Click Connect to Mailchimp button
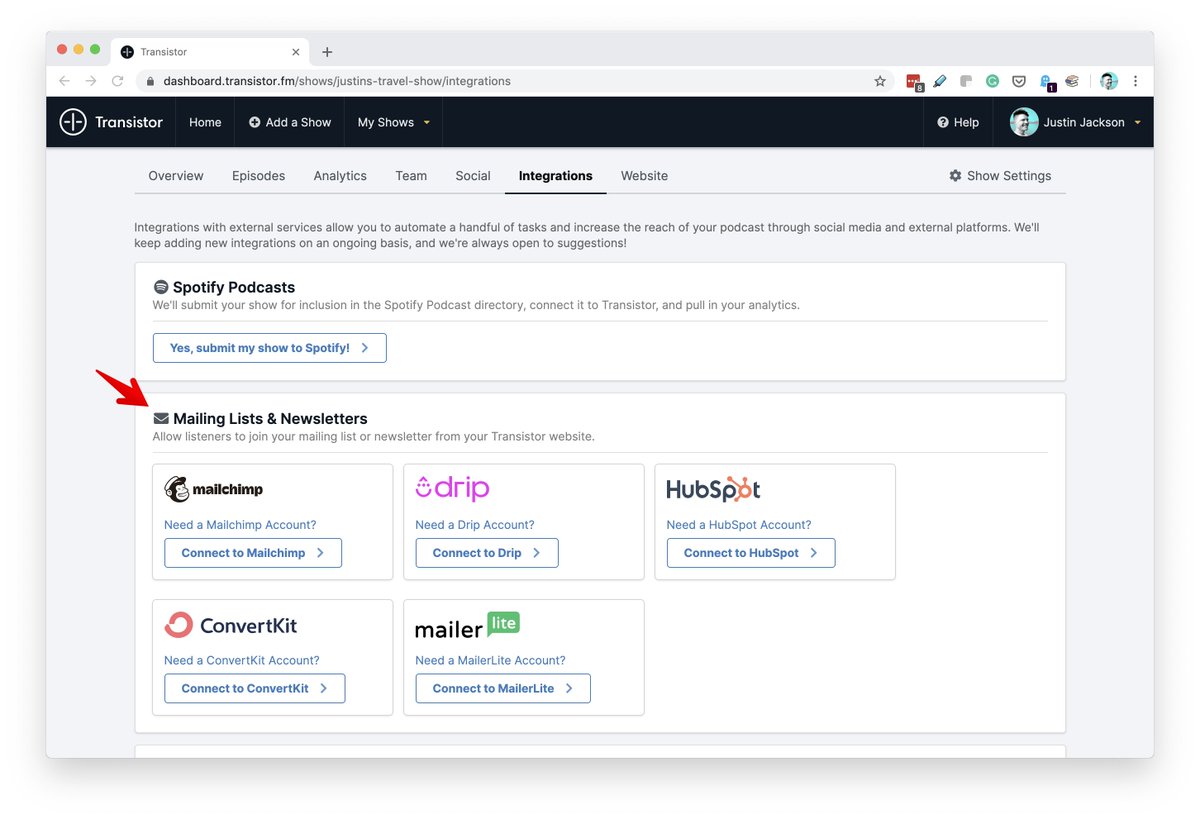 252,553
